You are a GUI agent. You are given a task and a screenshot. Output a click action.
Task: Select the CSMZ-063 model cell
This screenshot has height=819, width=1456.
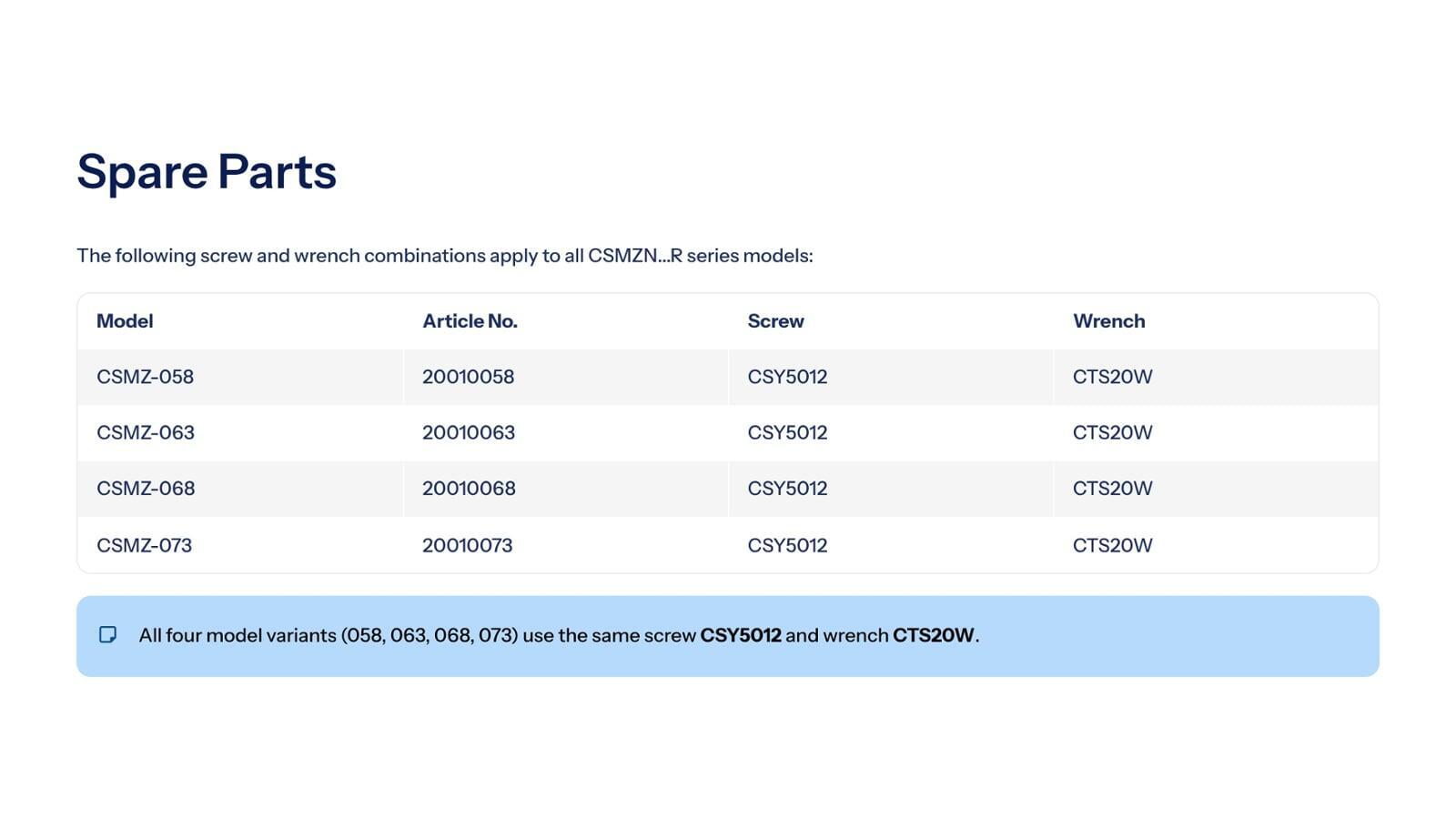click(x=146, y=432)
